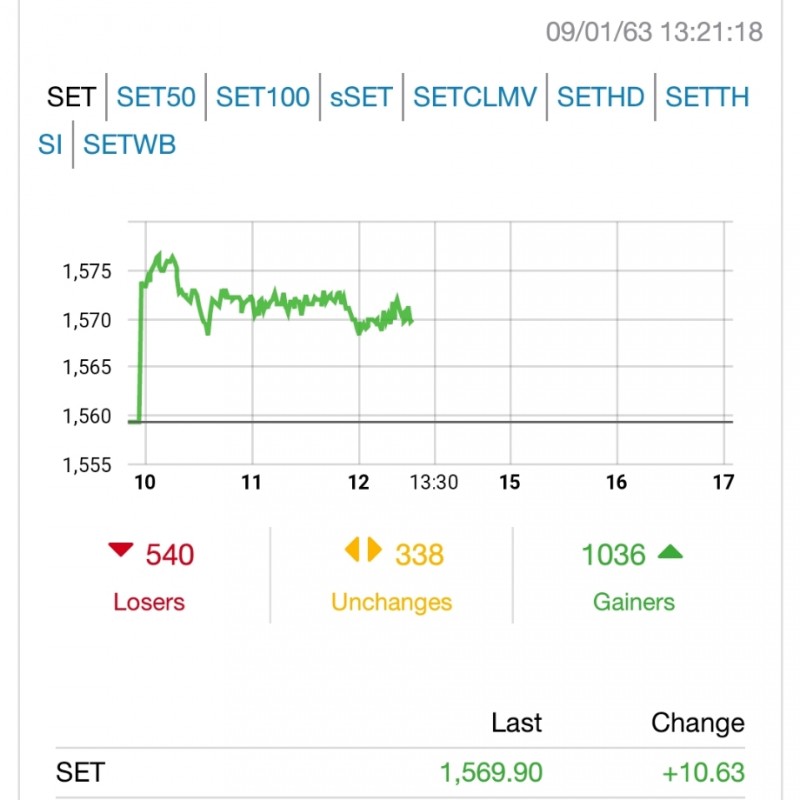This screenshot has height=800, width=800.
Task: Switch to the sSET tab
Action: (361, 97)
